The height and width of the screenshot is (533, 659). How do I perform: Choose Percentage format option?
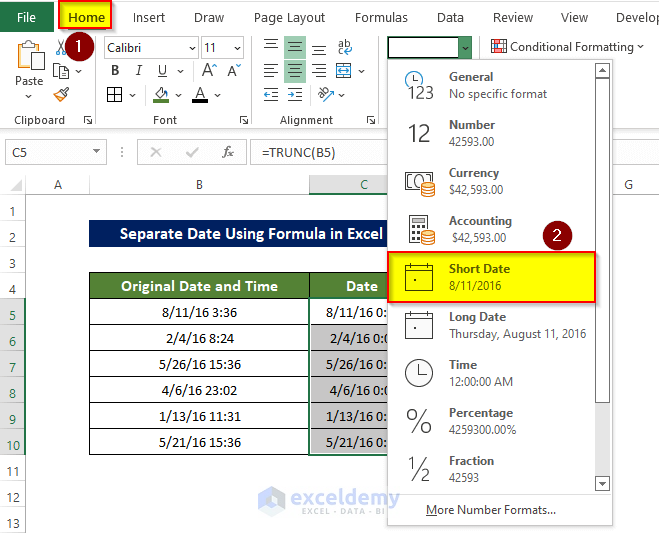click(x=491, y=421)
